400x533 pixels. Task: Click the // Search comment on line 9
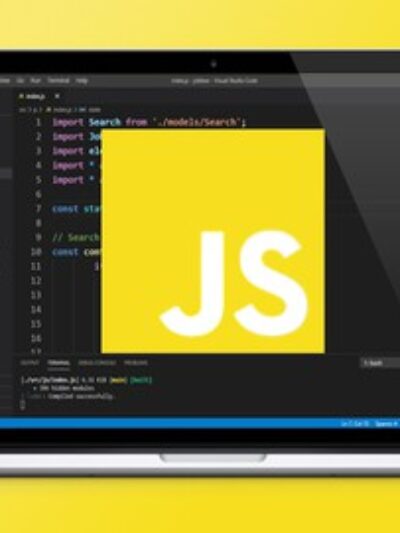click(75, 237)
